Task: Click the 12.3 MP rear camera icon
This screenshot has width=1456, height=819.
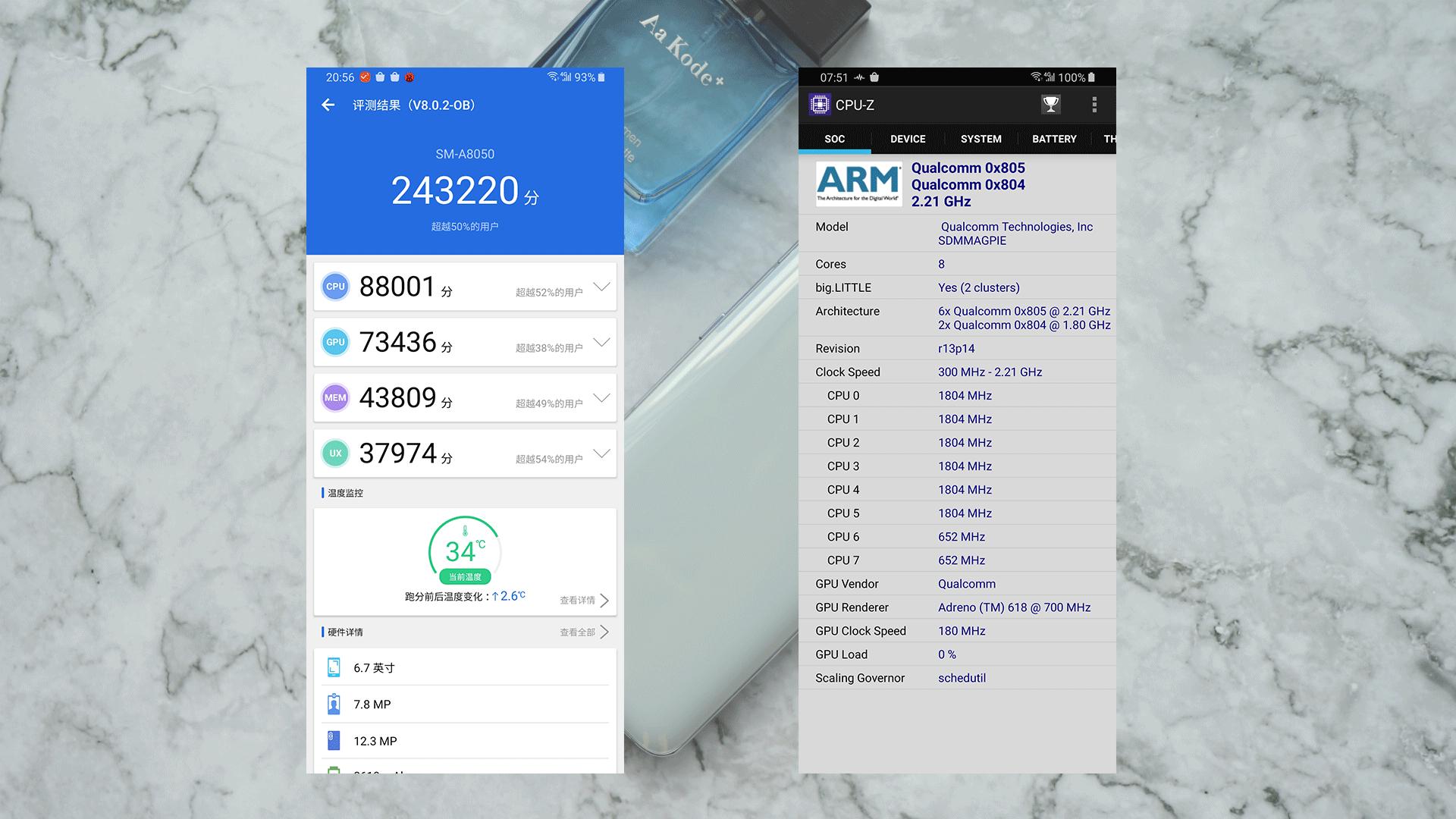Action: pos(334,741)
